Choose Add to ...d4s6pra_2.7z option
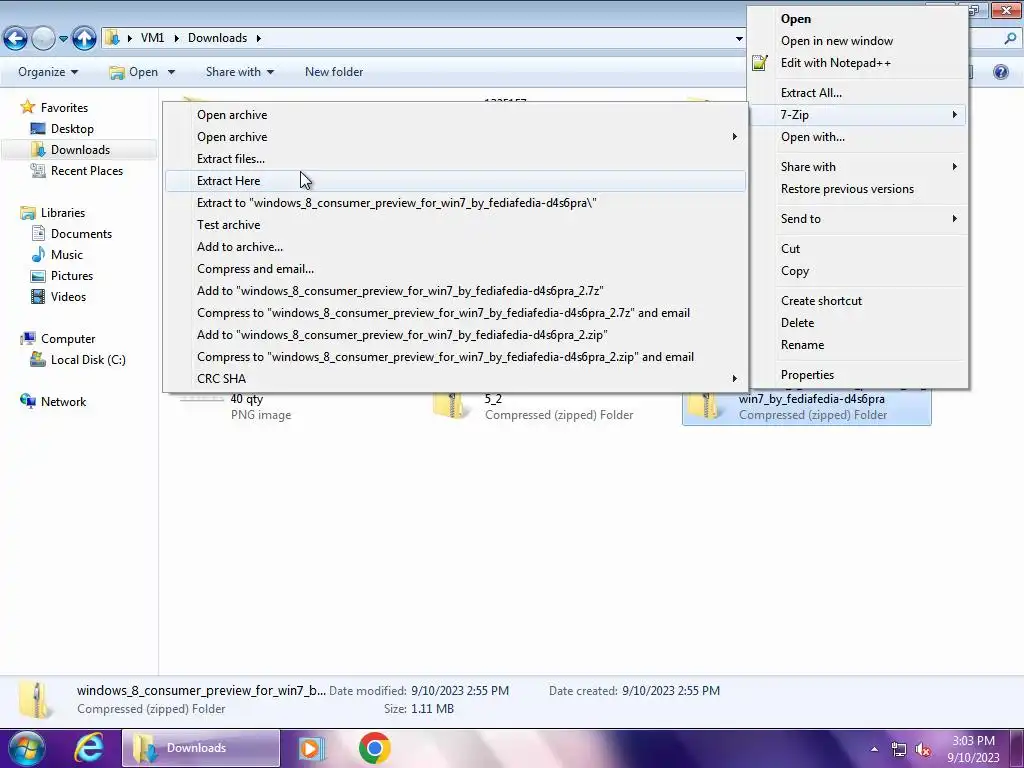Image resolution: width=1024 pixels, height=768 pixels. pyautogui.click(x=455, y=291)
